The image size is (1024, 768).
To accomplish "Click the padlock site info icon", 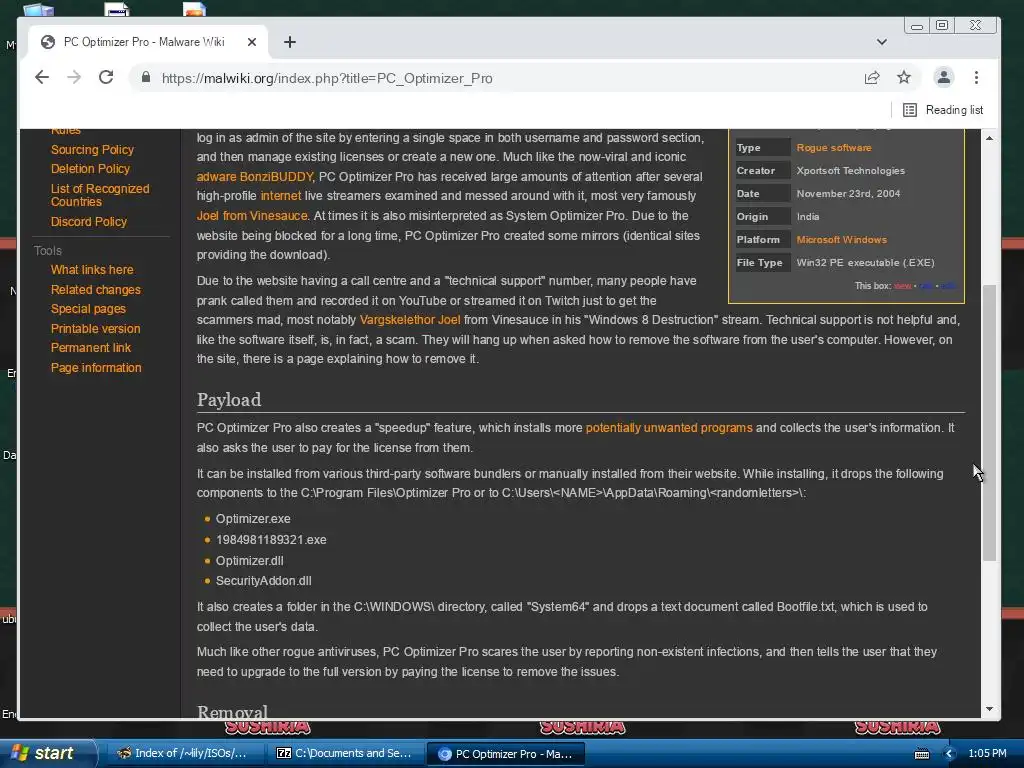I will pos(146,78).
